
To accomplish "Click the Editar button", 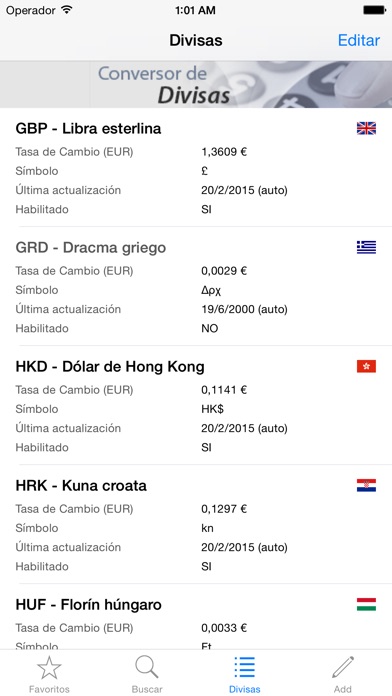I will point(359,40).
